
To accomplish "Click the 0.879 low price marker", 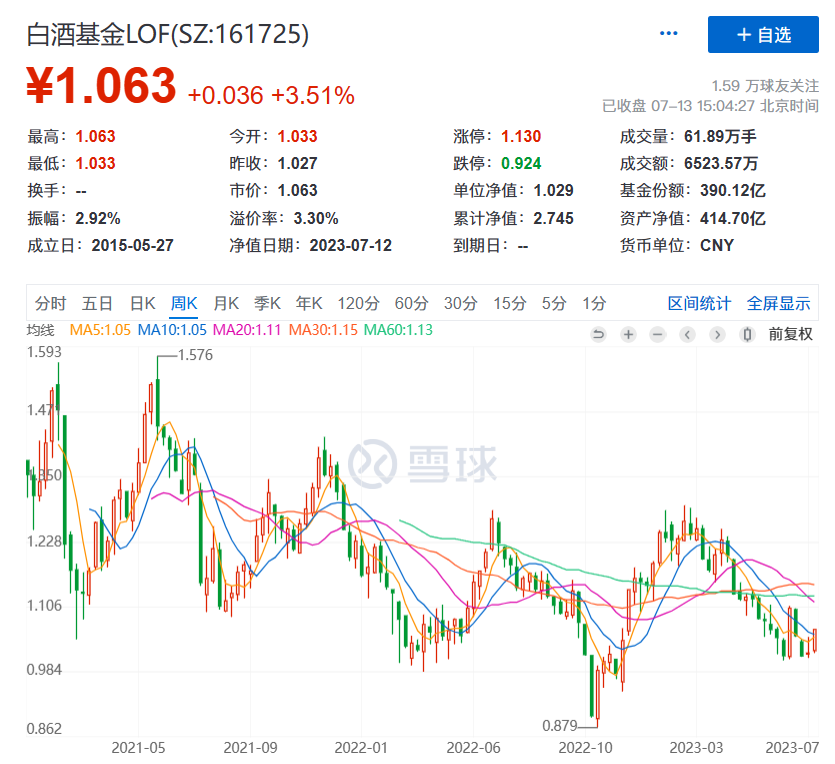I will [x=560, y=726].
